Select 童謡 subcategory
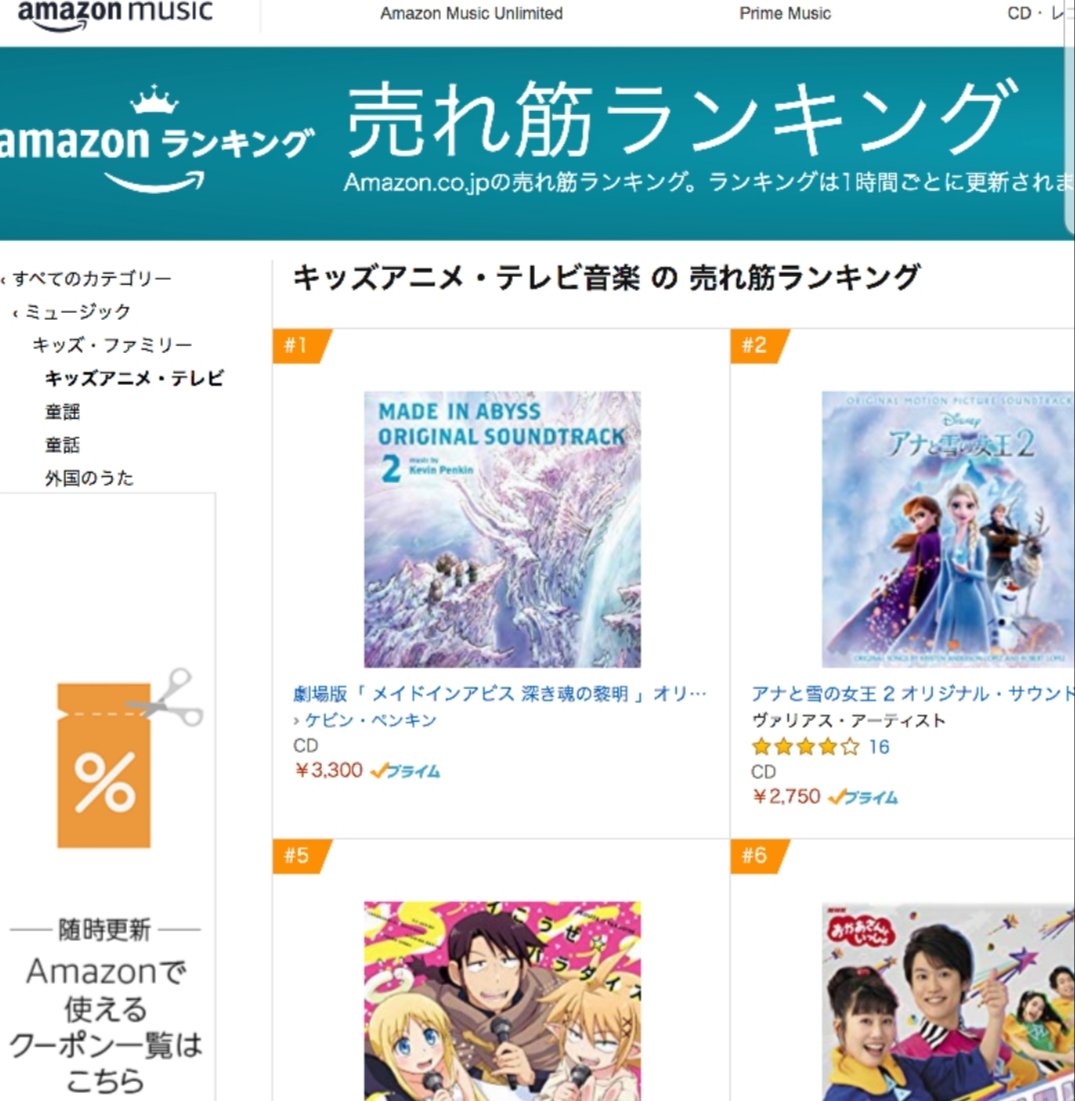Image resolution: width=1075 pixels, height=1101 pixels. point(62,411)
